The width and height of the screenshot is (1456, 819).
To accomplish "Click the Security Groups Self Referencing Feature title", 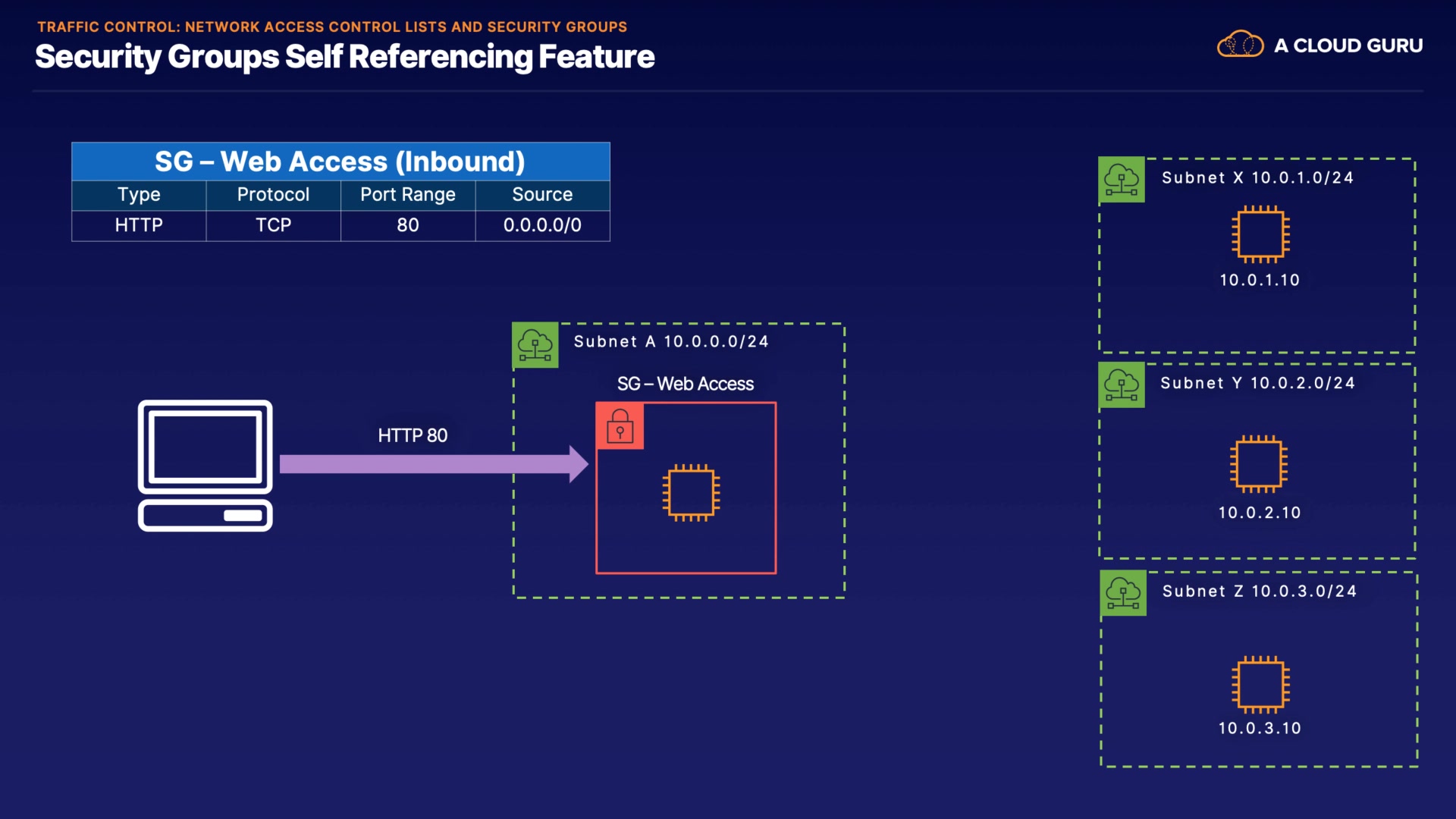I will (344, 57).
